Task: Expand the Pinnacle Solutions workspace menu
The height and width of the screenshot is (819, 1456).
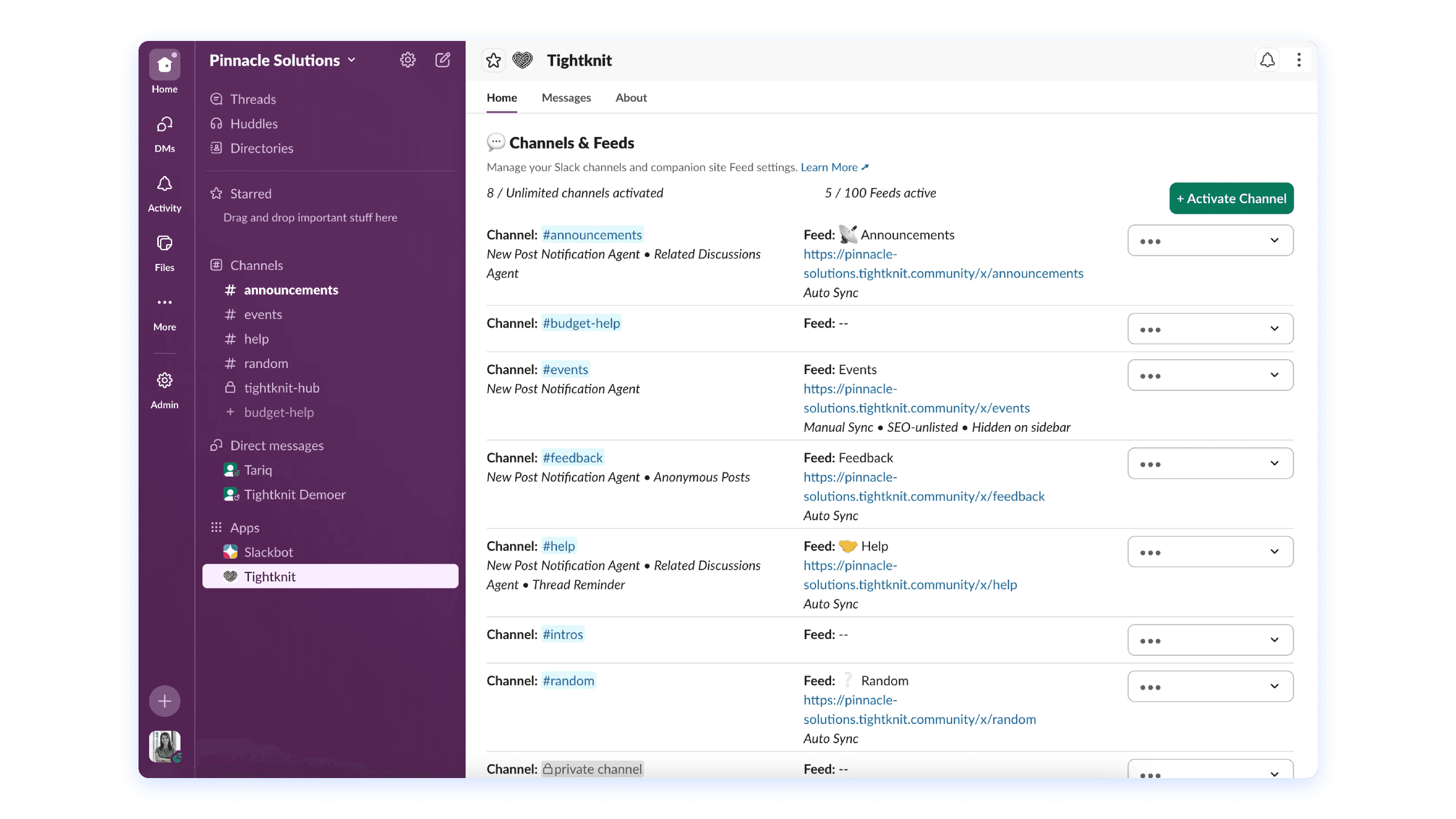Action: coord(282,61)
